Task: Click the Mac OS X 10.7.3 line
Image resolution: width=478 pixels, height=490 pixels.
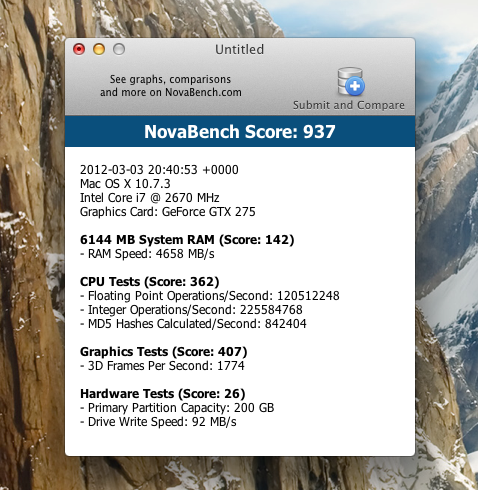Action: tap(125, 184)
